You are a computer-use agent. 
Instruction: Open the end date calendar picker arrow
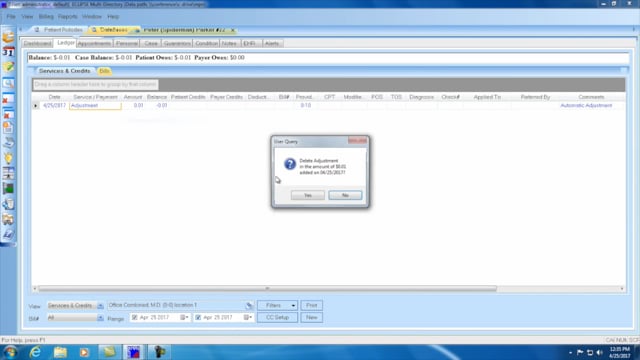pyautogui.click(x=248, y=317)
